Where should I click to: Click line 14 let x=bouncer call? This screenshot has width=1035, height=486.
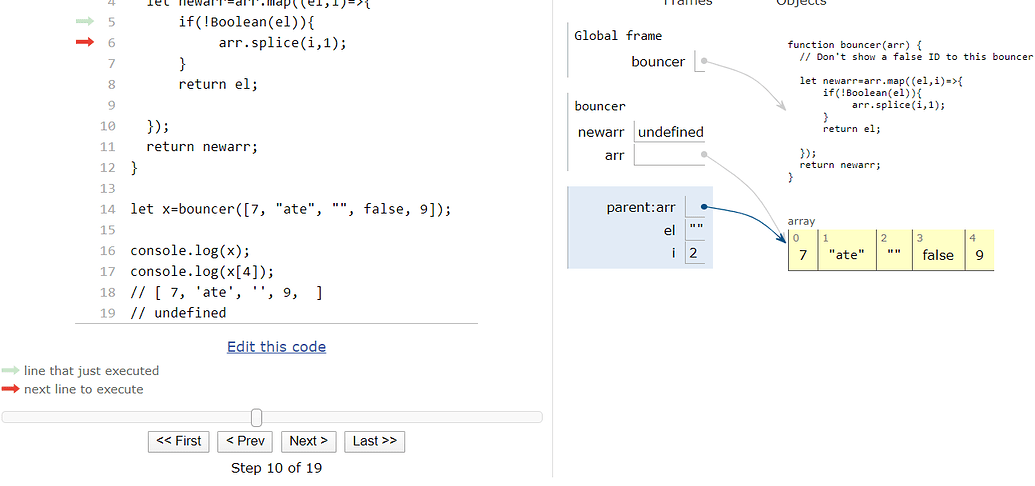[291, 210]
